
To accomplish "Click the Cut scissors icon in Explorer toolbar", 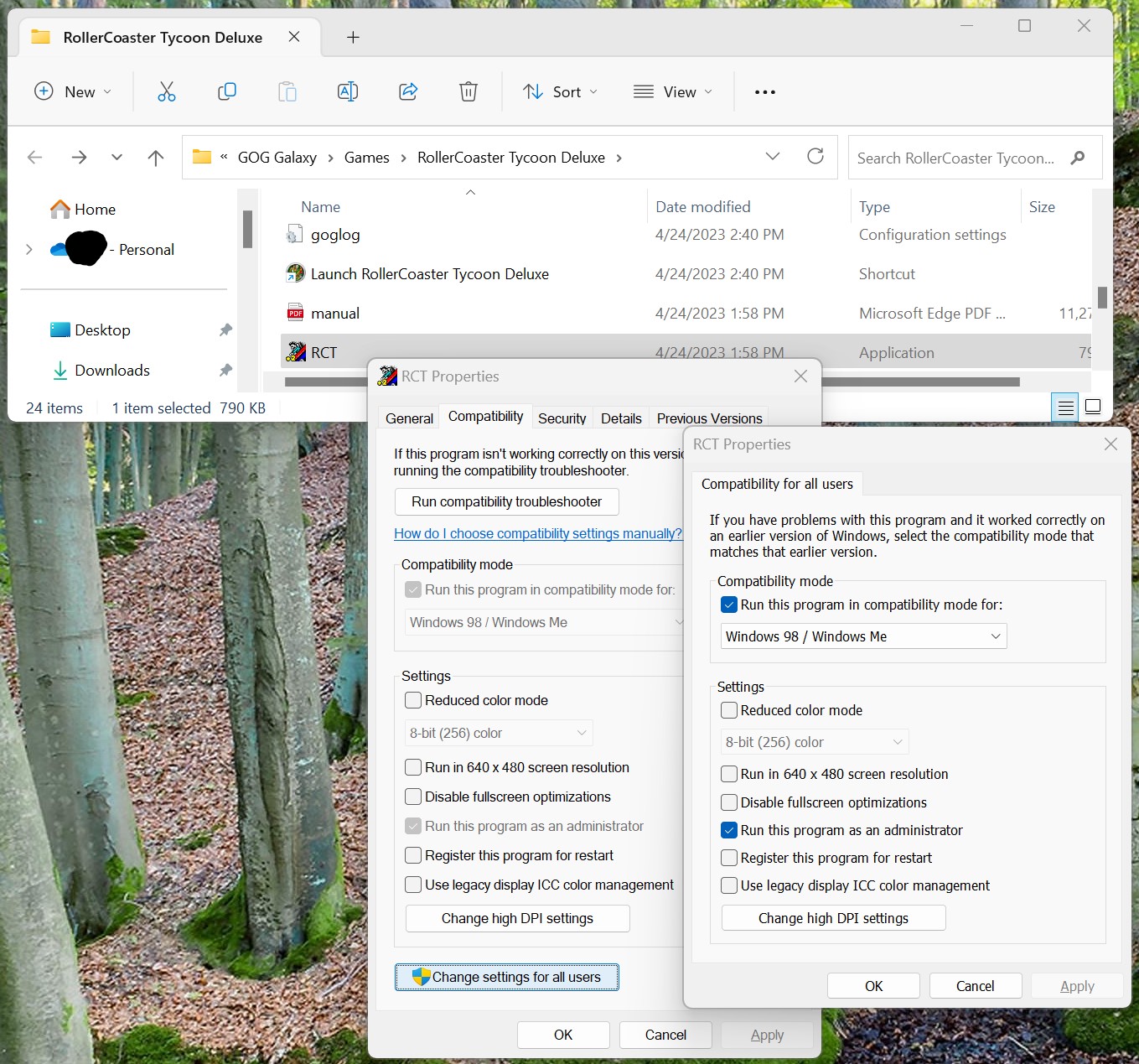I will [x=167, y=91].
